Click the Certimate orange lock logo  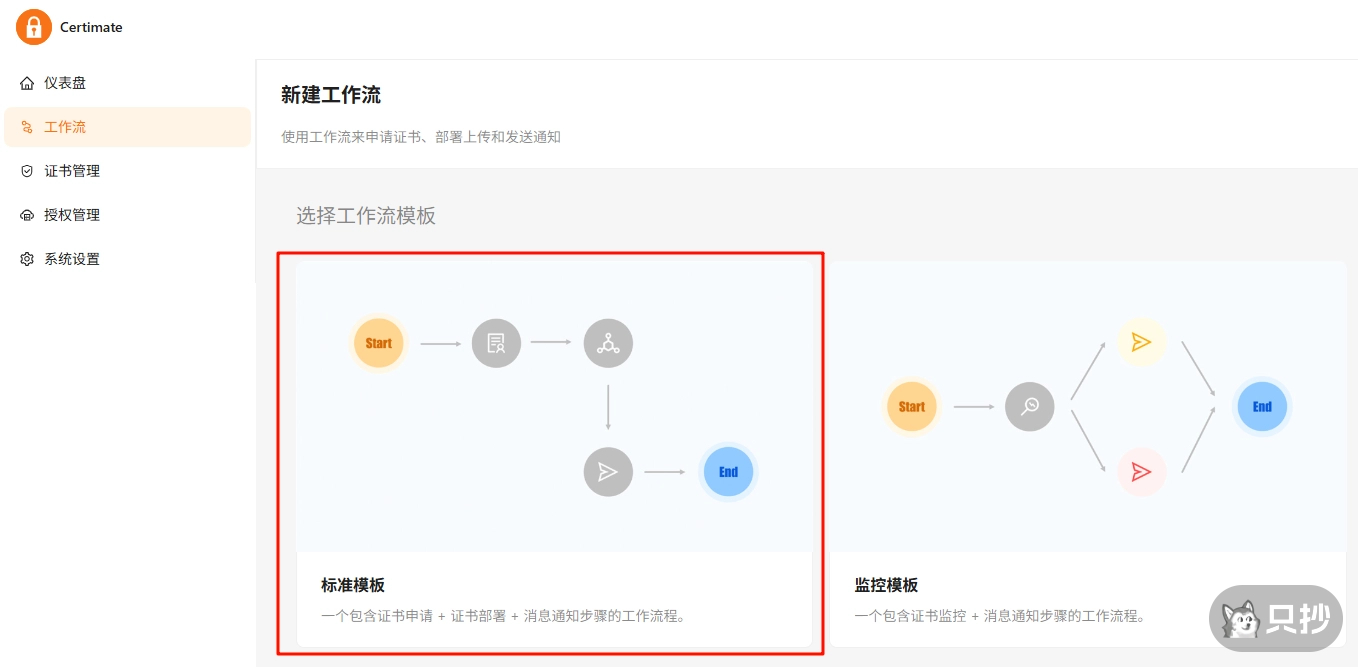pos(33,27)
